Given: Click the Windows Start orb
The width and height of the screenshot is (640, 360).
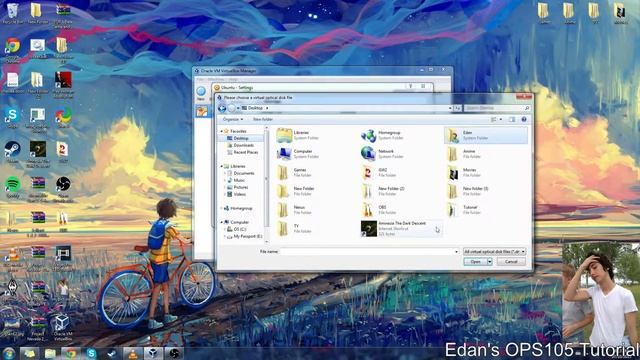Looking at the screenshot, I should click(x=9, y=353).
